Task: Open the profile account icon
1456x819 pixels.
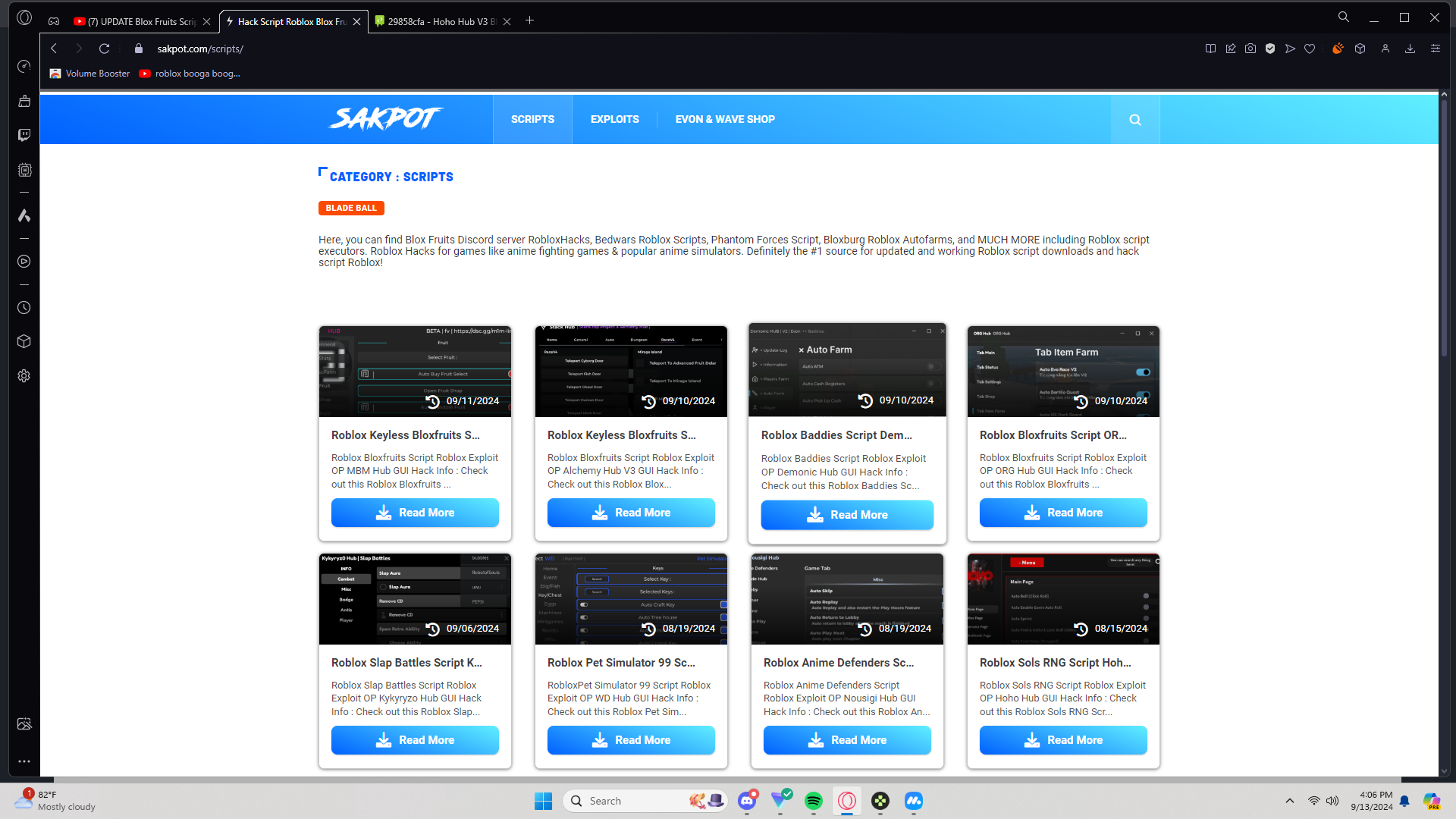Action: 1385,49
